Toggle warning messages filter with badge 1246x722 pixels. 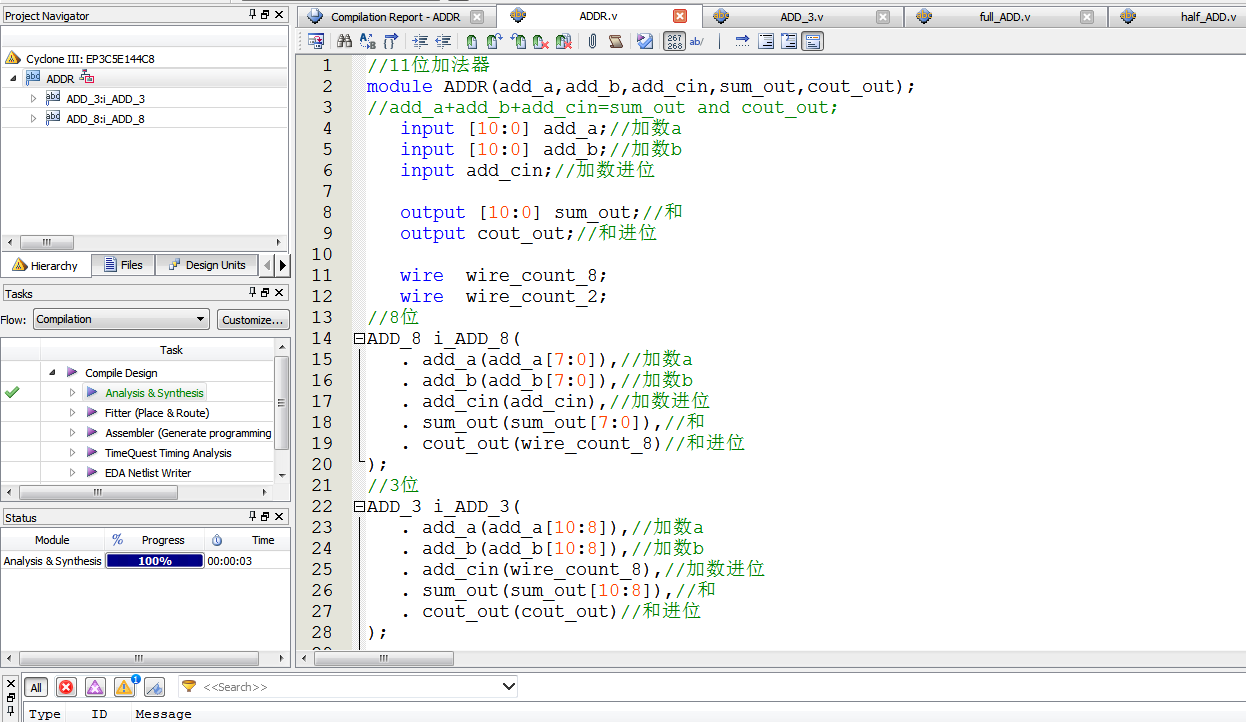coord(125,687)
